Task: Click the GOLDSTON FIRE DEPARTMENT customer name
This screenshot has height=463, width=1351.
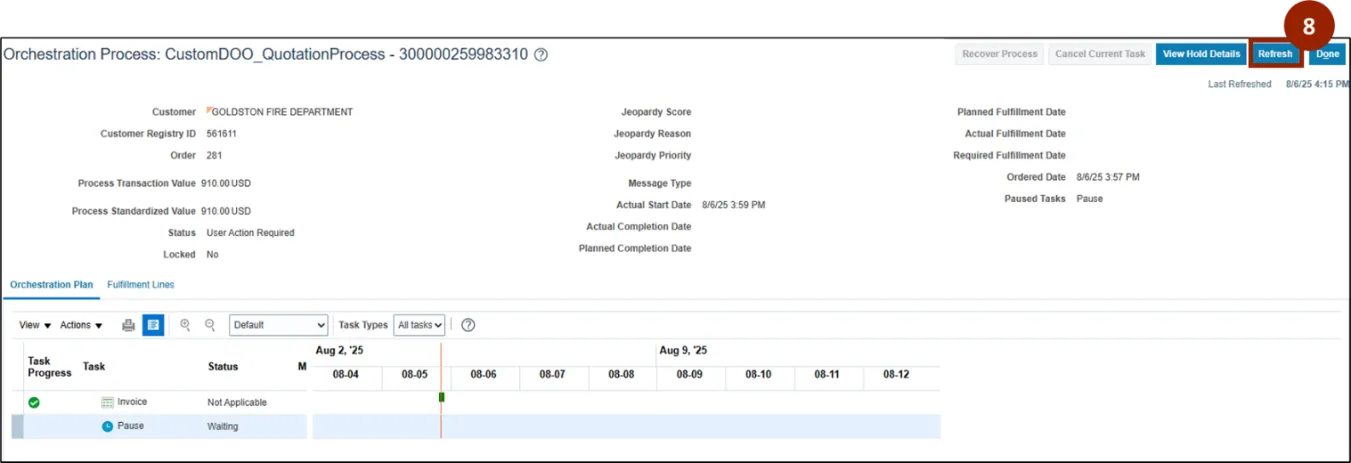Action: coord(282,112)
